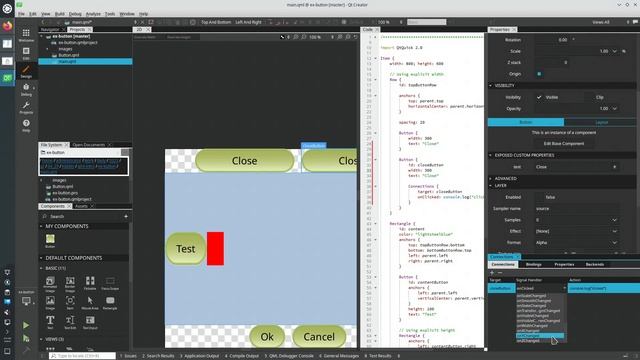Click plus icon beside components Search
Screen dimensions: 640x360
(x=126, y=216)
